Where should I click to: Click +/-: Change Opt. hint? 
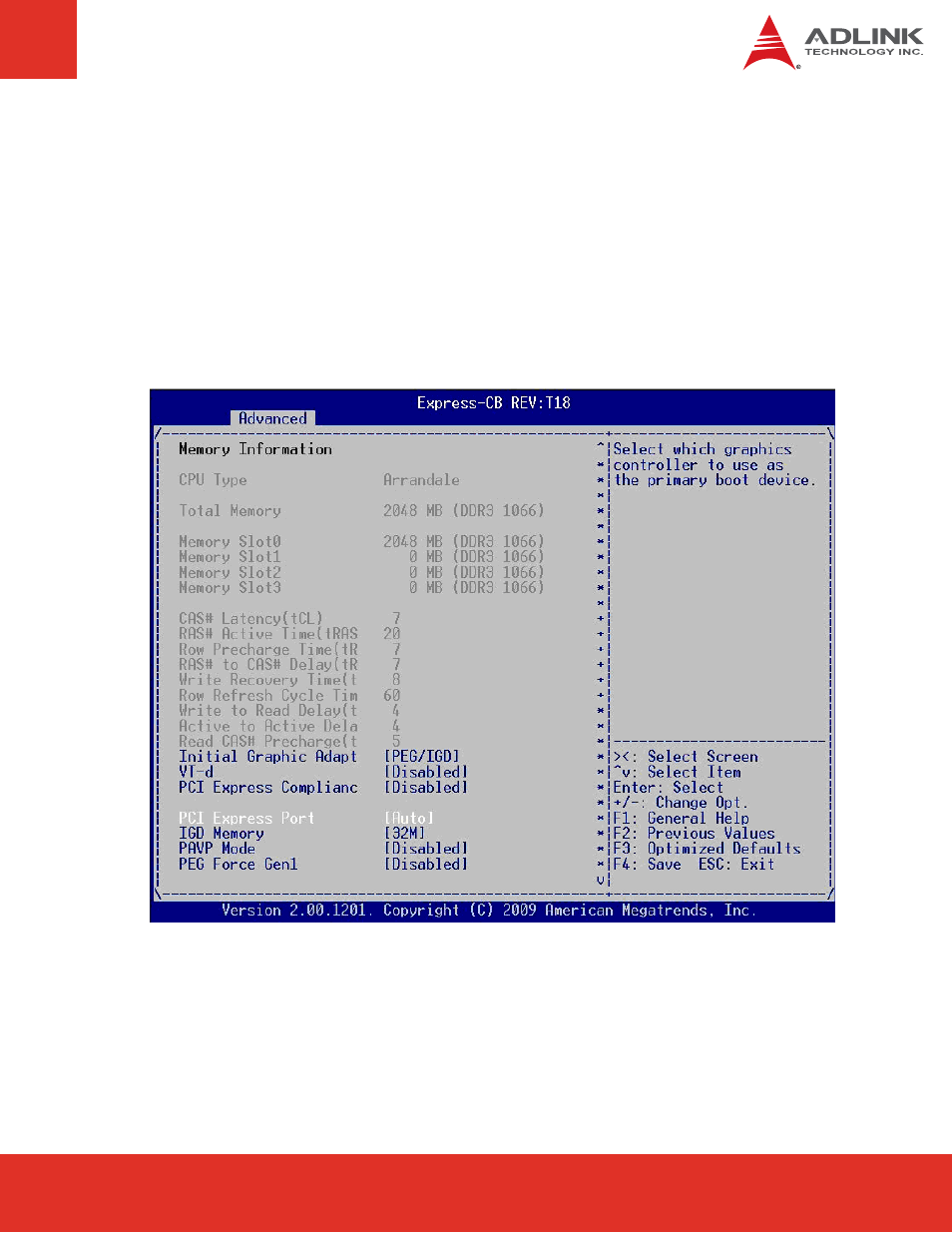click(x=681, y=803)
